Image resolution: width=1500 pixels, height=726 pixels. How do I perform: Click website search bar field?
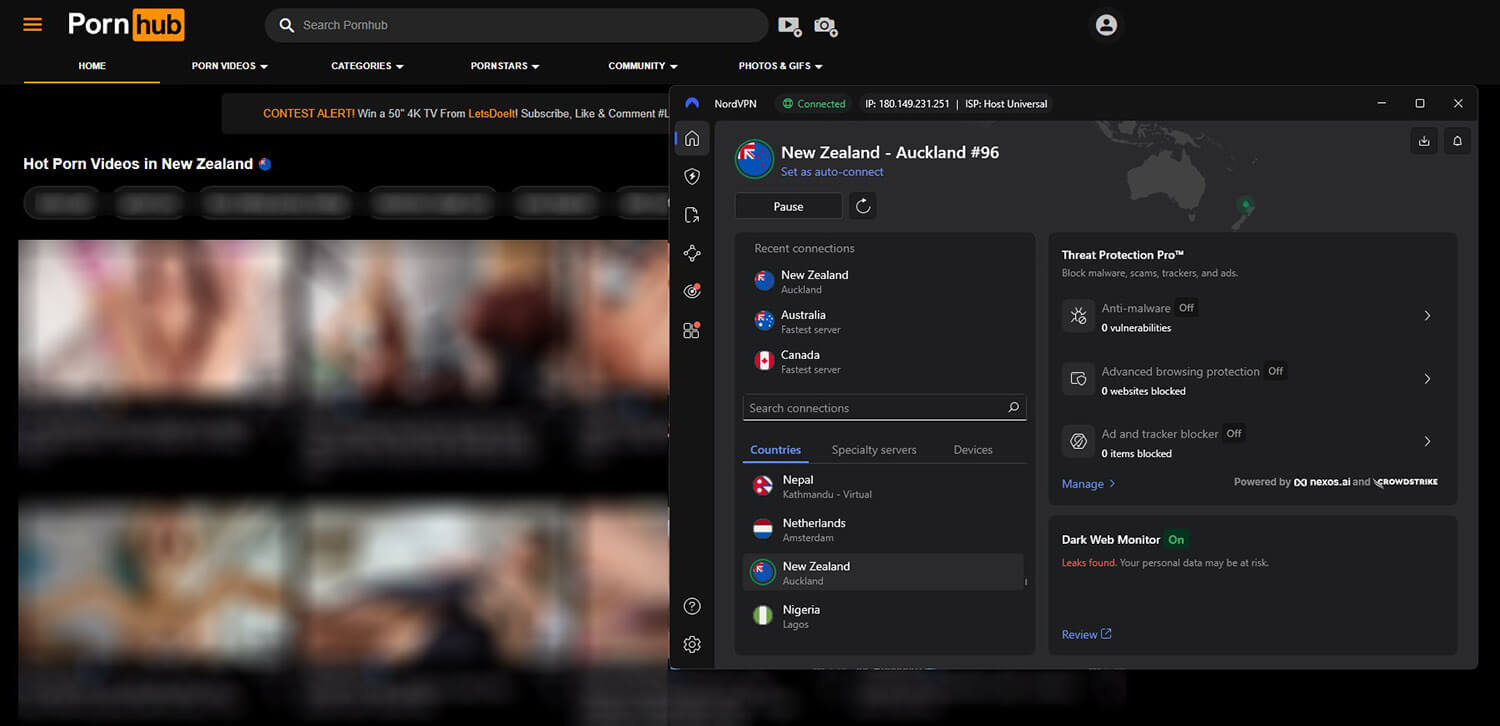coord(516,25)
